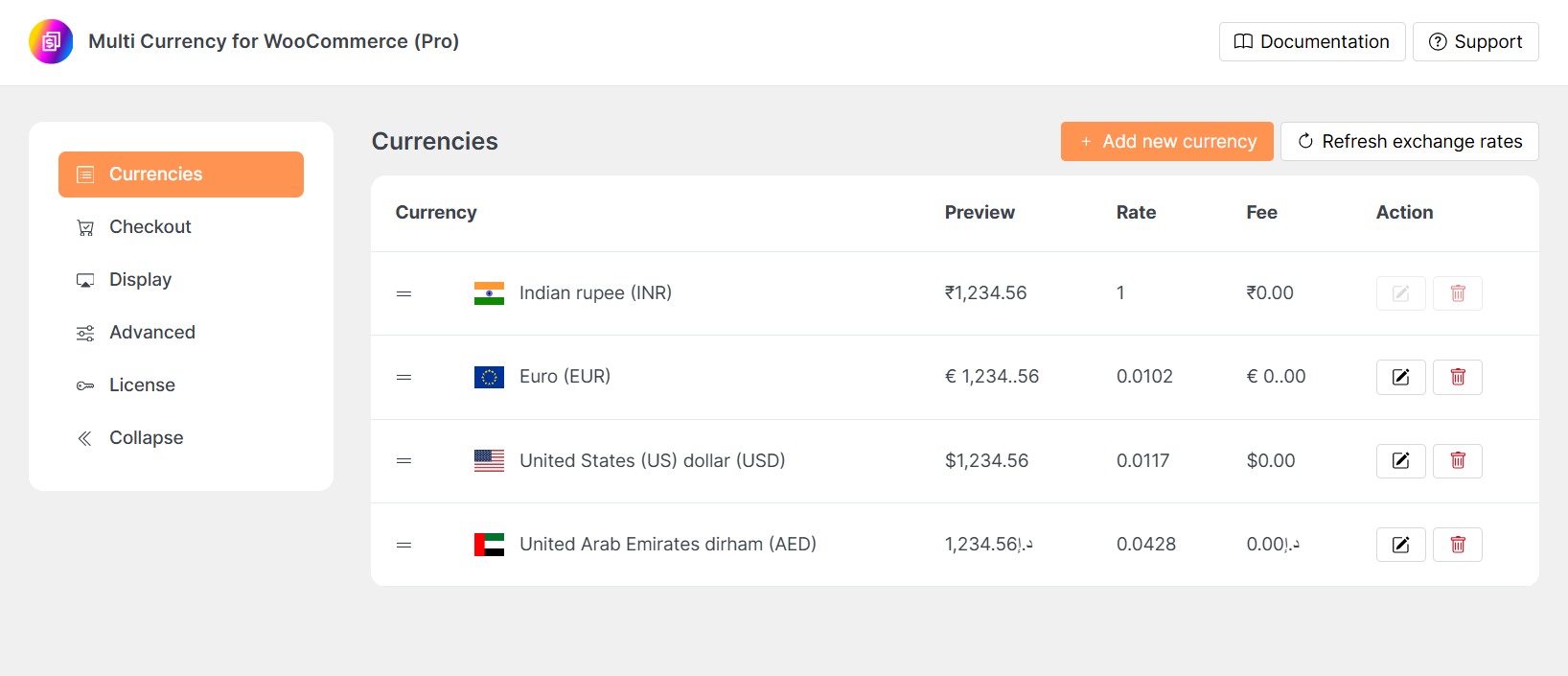The height and width of the screenshot is (676, 1568).
Task: Select the Currencies sidebar tab
Action: coord(181,175)
